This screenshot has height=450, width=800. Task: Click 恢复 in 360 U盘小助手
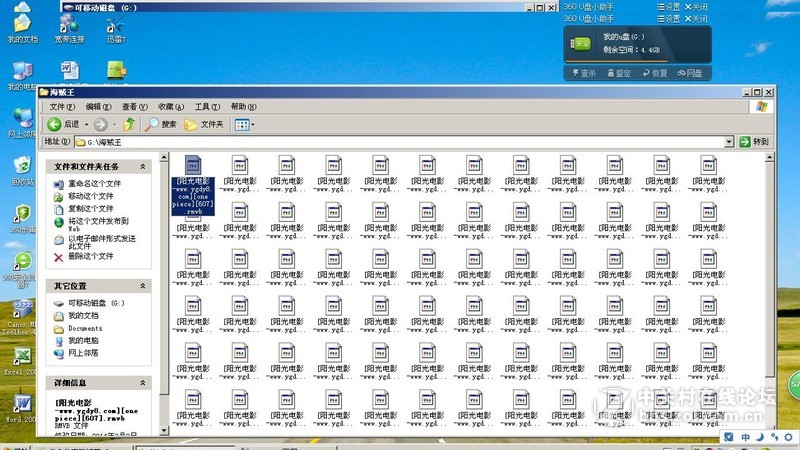point(655,73)
